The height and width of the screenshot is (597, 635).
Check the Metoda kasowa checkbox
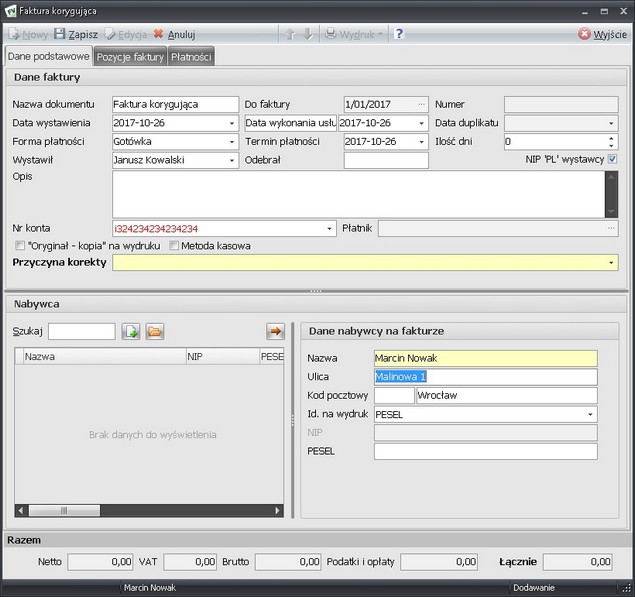[174, 245]
